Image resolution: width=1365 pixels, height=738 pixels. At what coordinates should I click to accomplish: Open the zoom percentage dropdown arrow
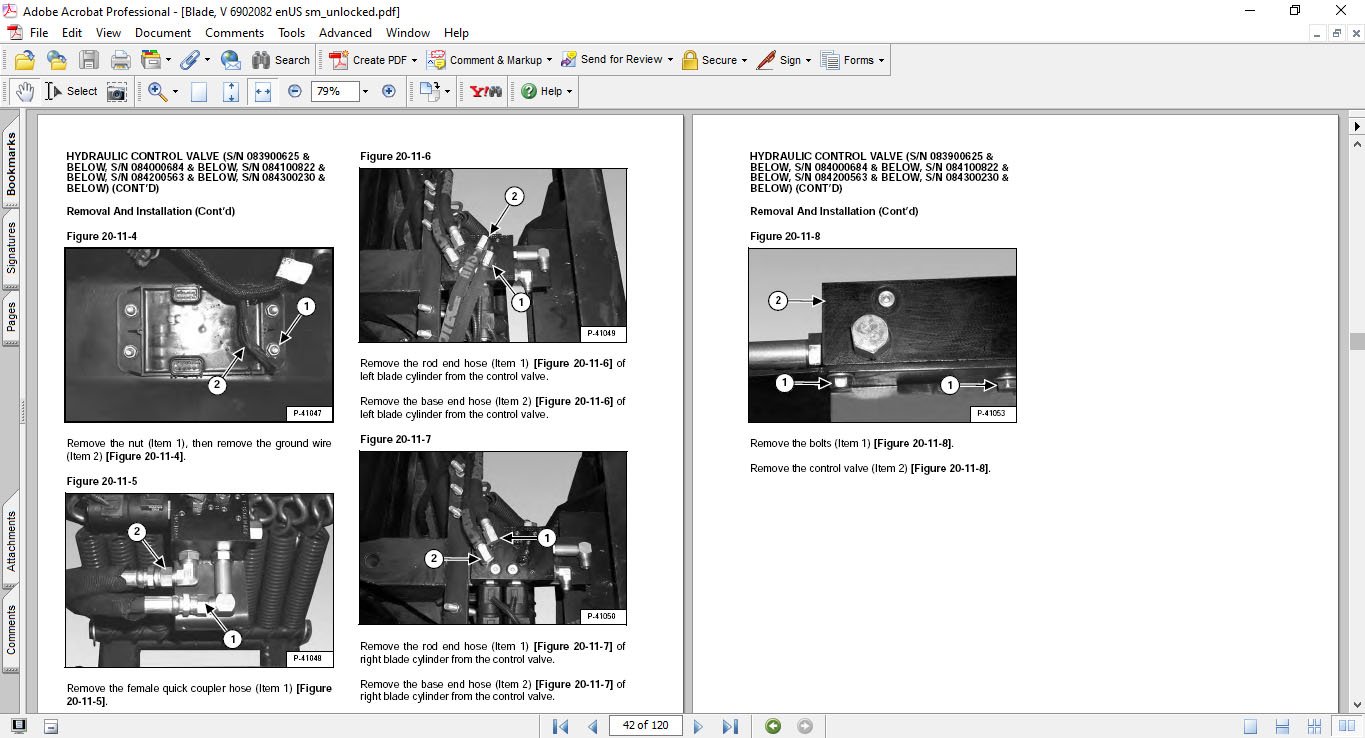365,91
